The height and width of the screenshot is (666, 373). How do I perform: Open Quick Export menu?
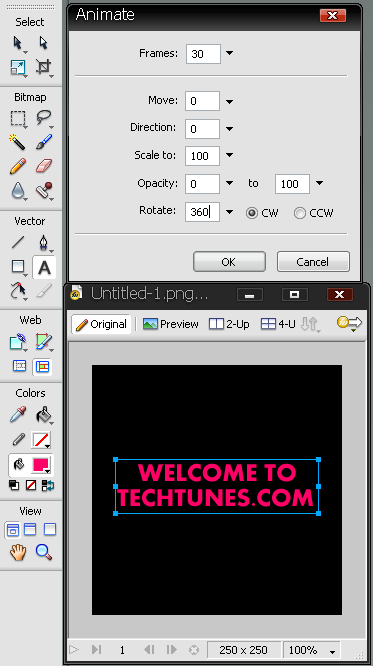point(349,324)
